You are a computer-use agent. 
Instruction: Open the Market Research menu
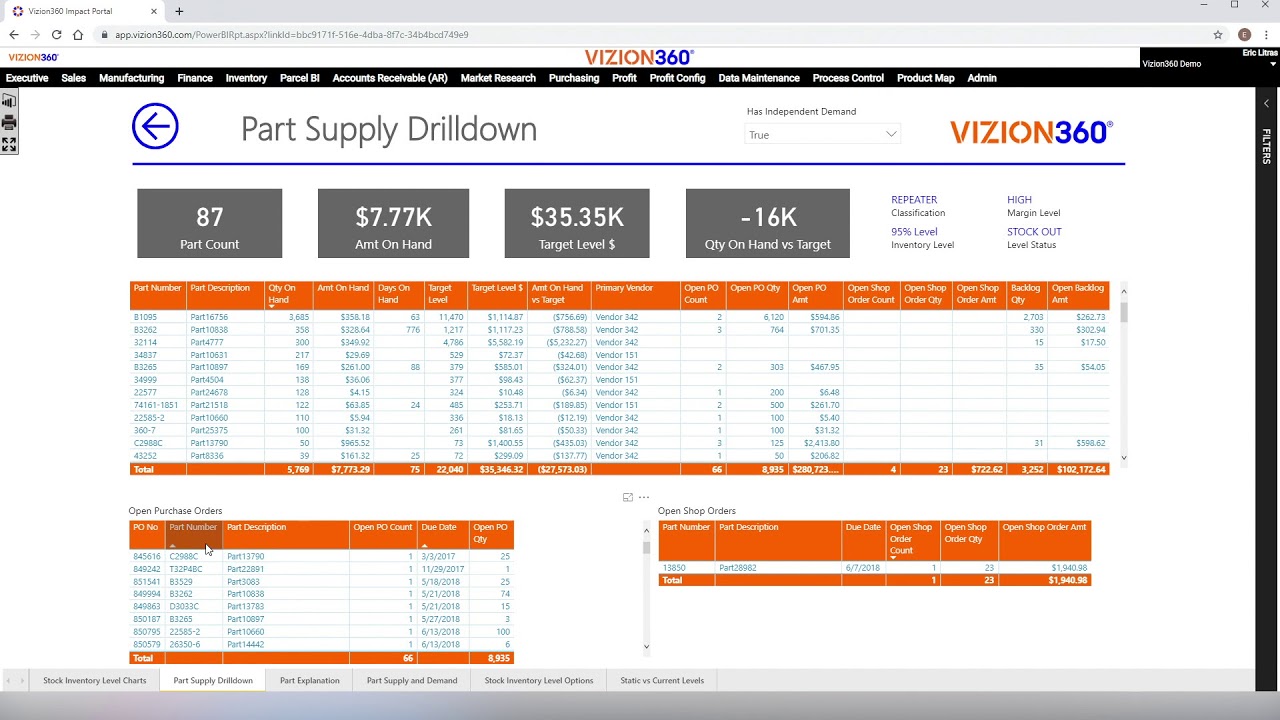(498, 78)
